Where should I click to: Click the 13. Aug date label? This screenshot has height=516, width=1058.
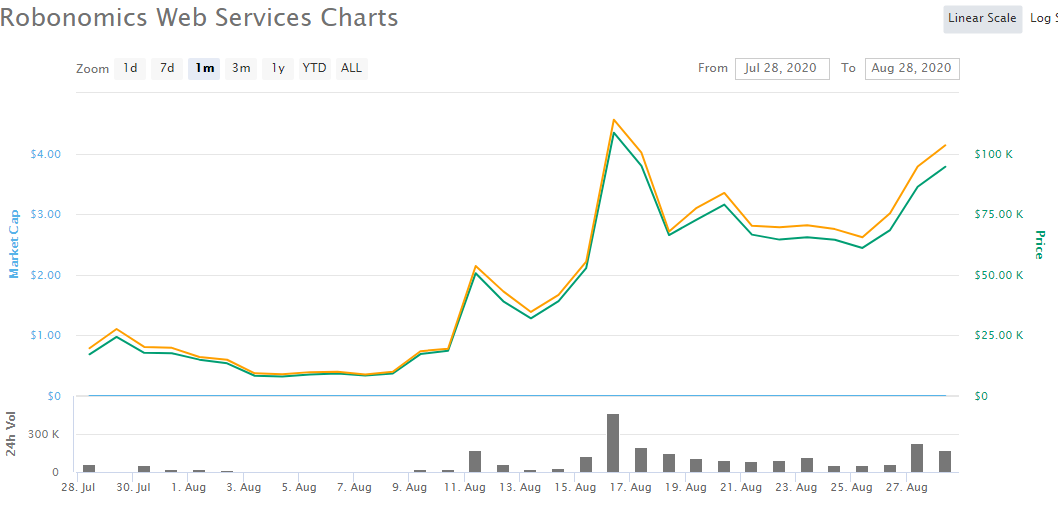(521, 487)
